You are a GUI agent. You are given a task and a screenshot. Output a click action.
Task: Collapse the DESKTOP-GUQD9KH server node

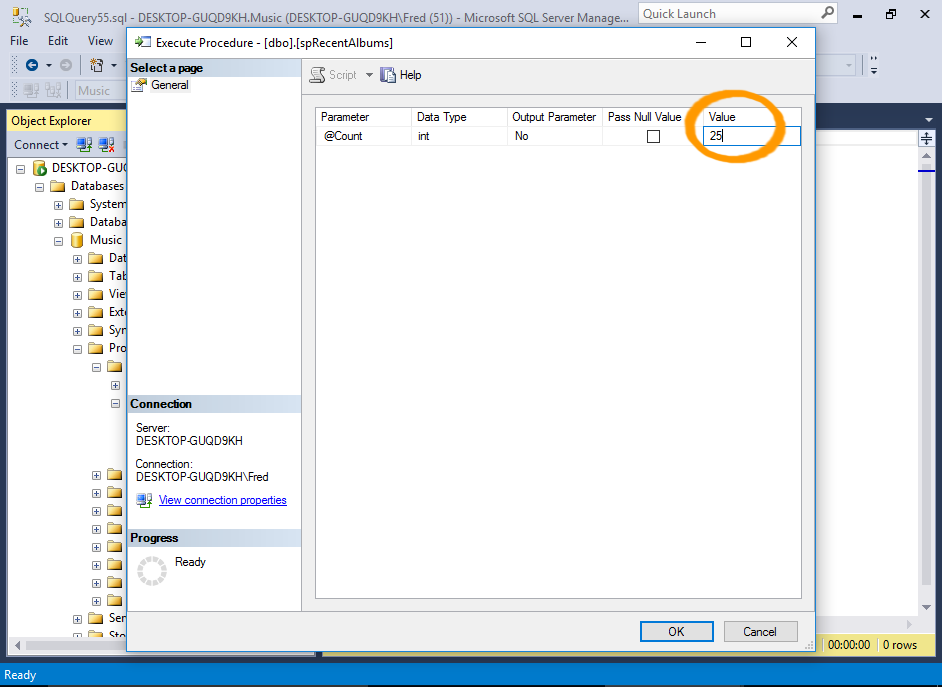tap(21, 168)
